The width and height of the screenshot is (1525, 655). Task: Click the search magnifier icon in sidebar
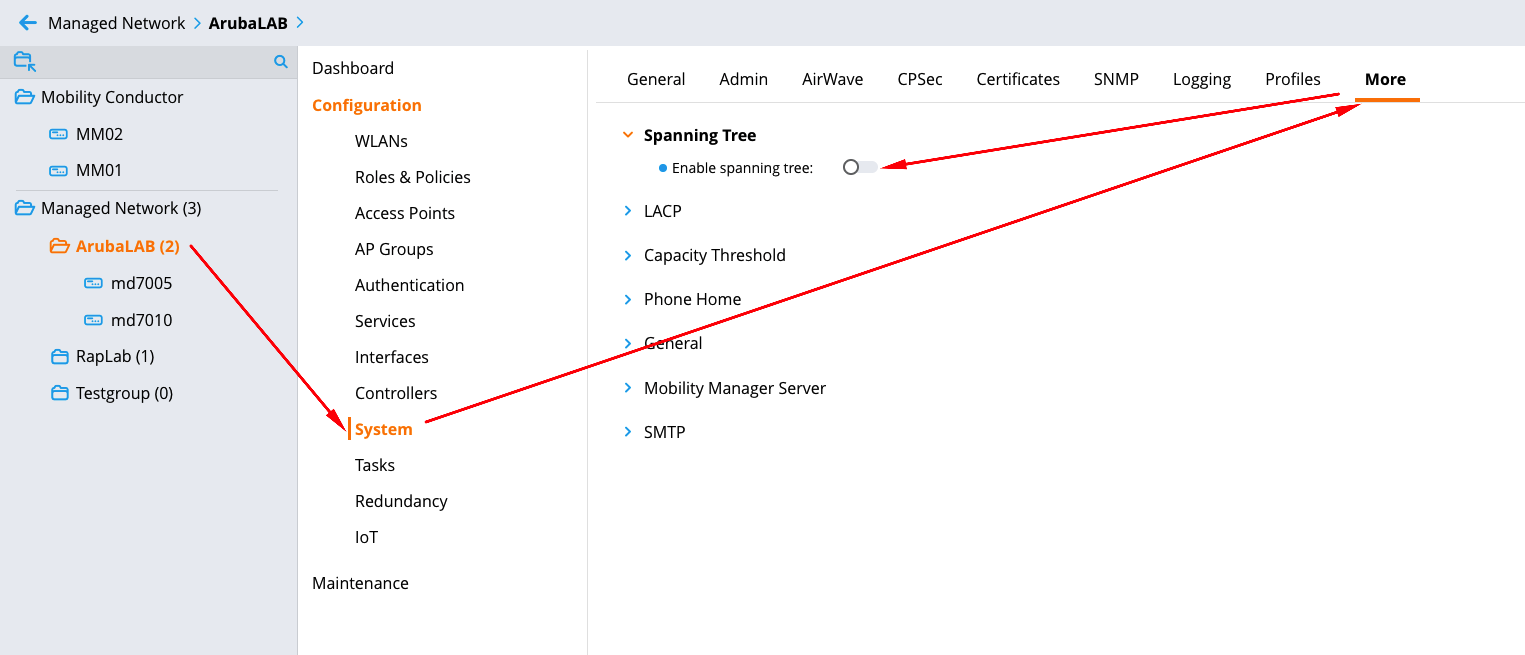[281, 62]
